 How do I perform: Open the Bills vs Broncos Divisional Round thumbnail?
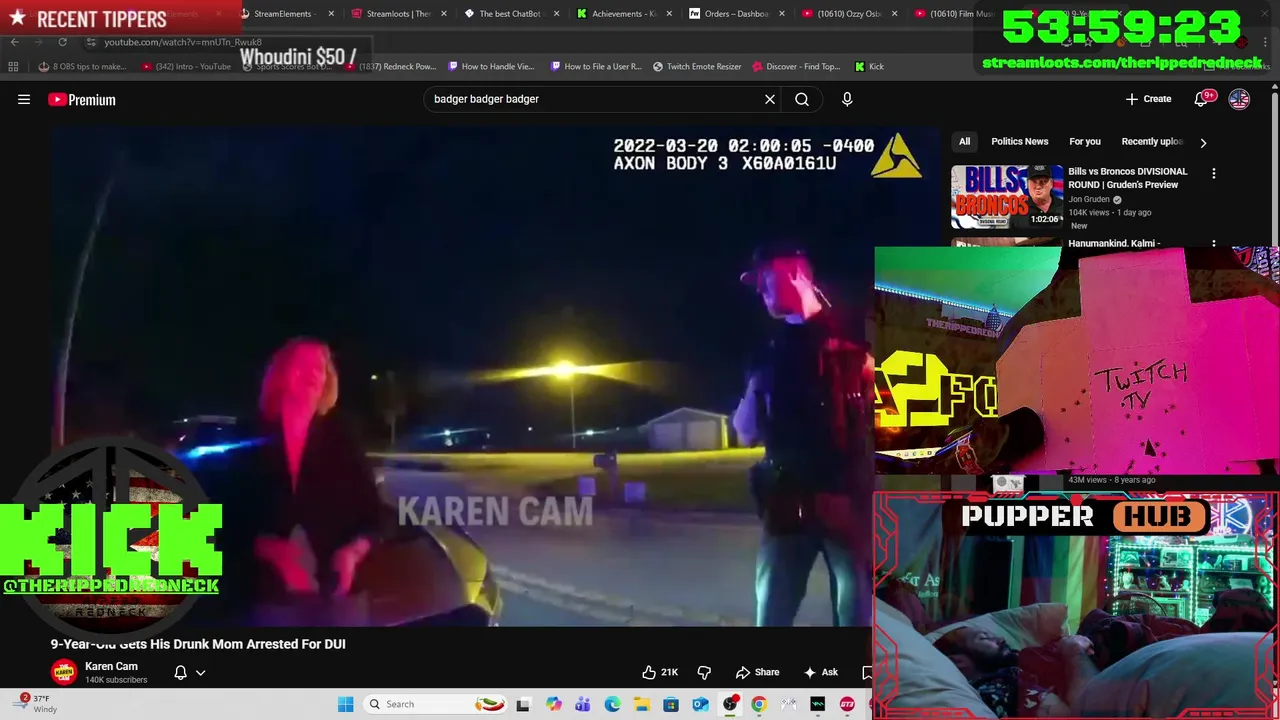[1006, 197]
